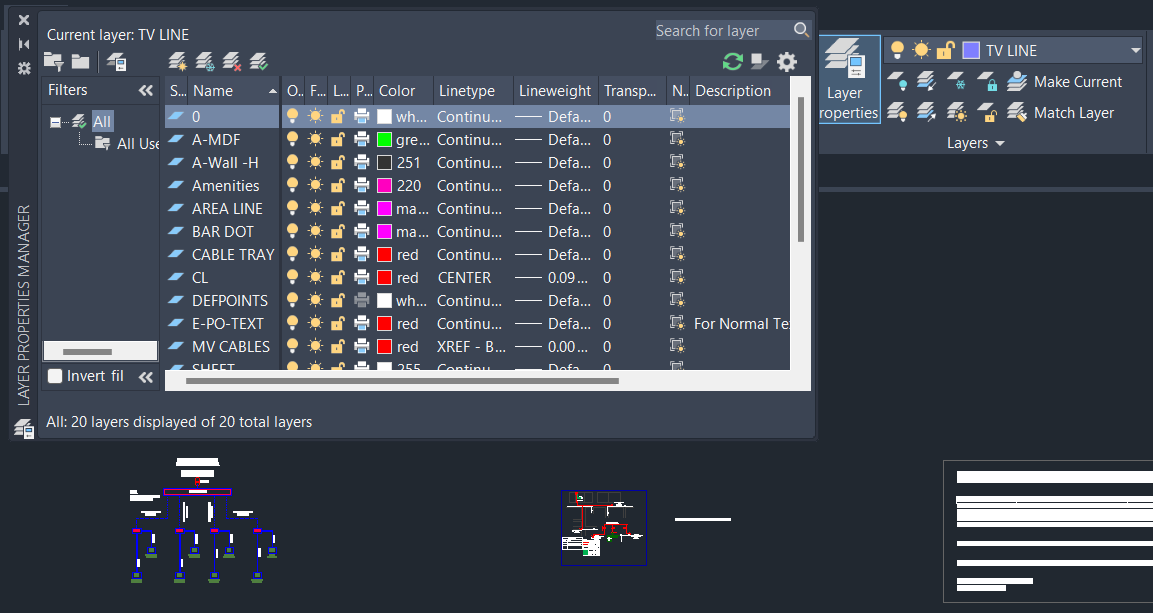Open the Layer States Manager

[x=116, y=62]
